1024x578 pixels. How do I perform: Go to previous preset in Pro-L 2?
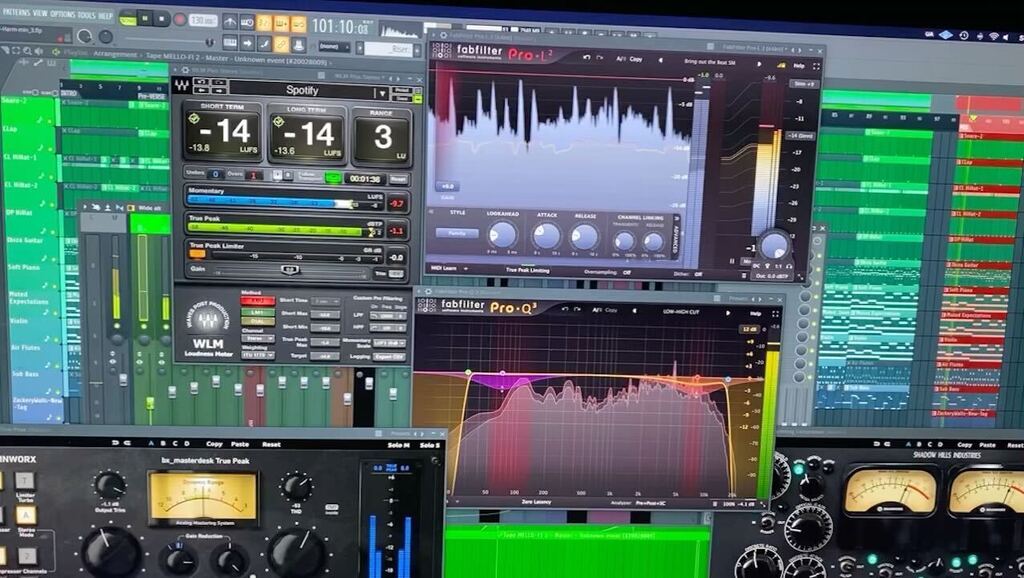point(660,60)
